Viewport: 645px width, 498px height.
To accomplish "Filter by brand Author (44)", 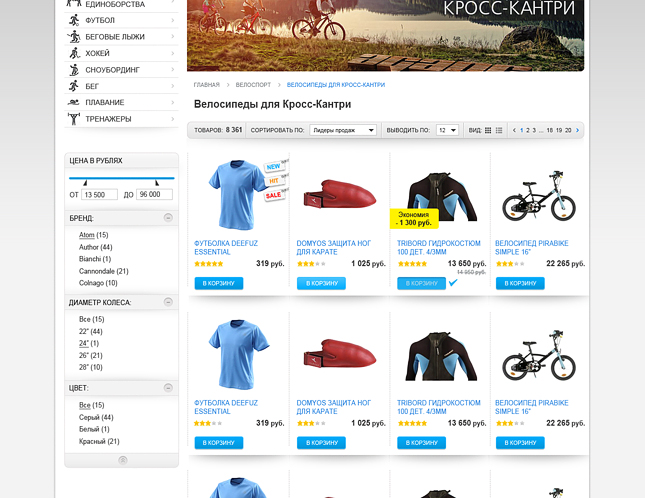I will point(95,247).
